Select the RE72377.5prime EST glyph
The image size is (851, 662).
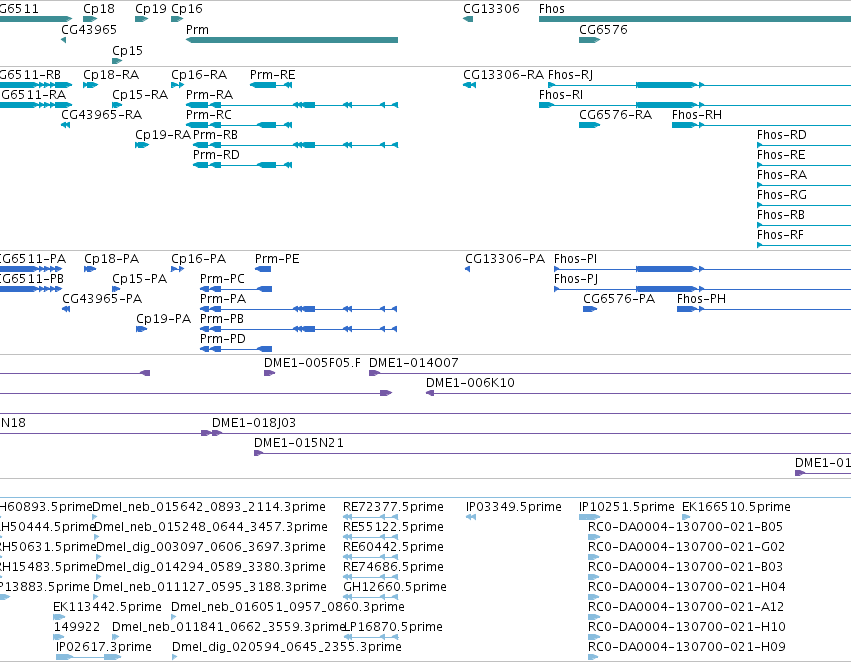371,517
